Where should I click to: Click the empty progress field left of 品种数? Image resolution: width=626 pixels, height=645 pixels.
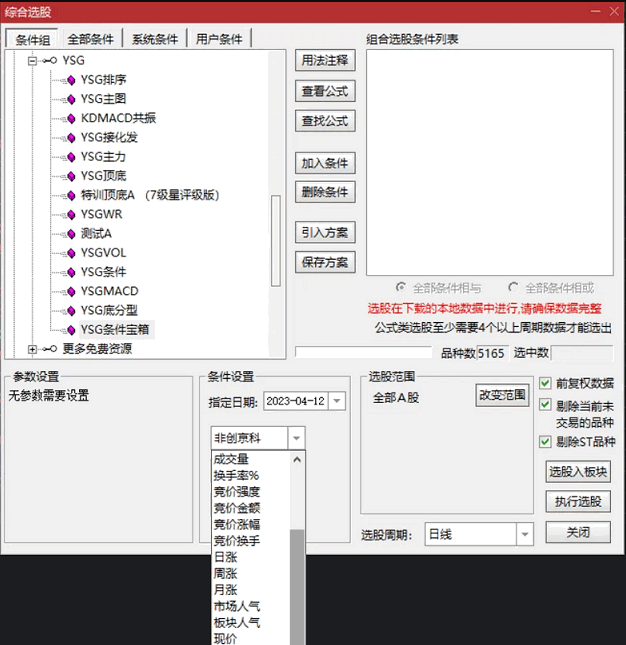pos(364,353)
